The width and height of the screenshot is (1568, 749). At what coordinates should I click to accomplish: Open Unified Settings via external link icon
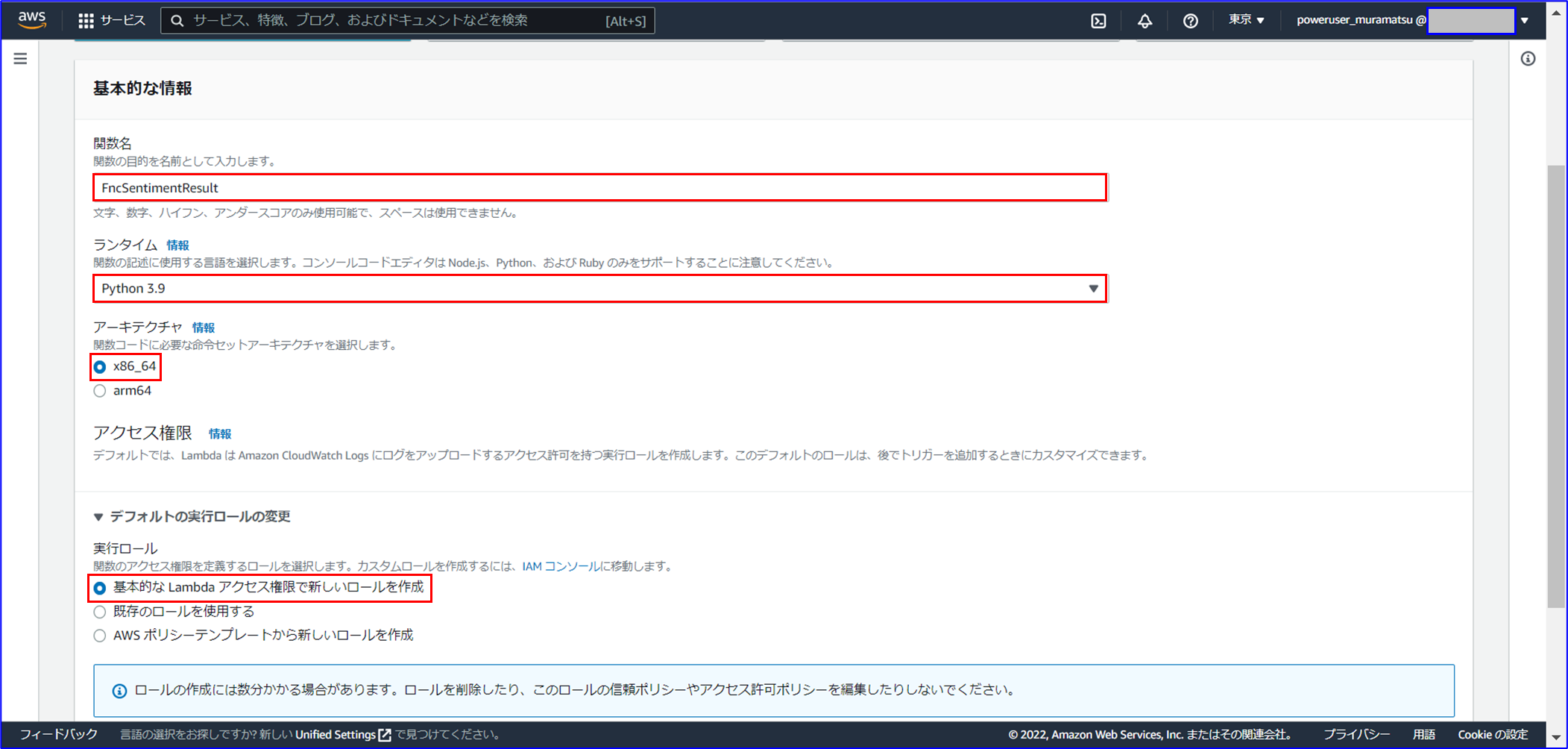click(x=384, y=734)
